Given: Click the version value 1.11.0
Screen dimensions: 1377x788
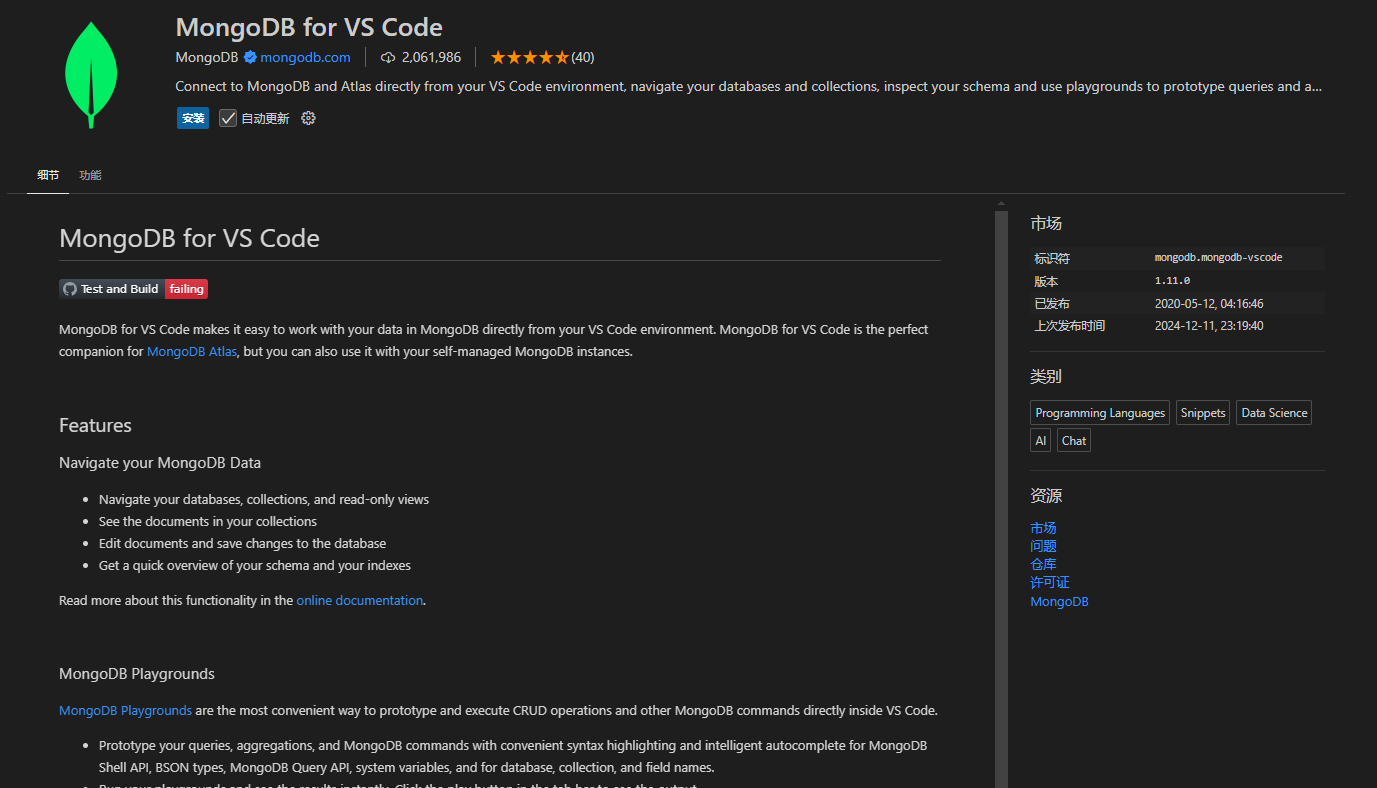Looking at the screenshot, I should click(x=1172, y=281).
